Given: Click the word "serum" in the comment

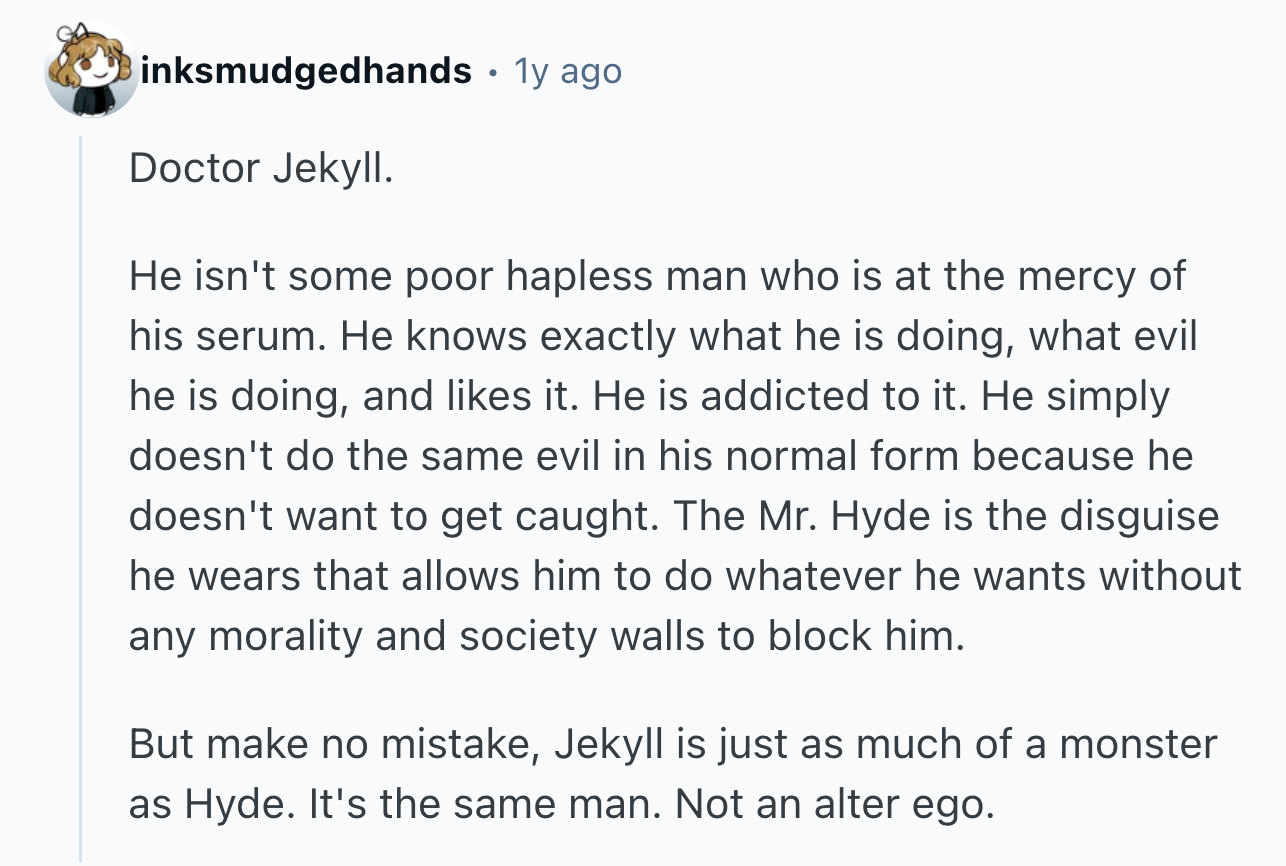Looking at the screenshot, I should point(263,337).
